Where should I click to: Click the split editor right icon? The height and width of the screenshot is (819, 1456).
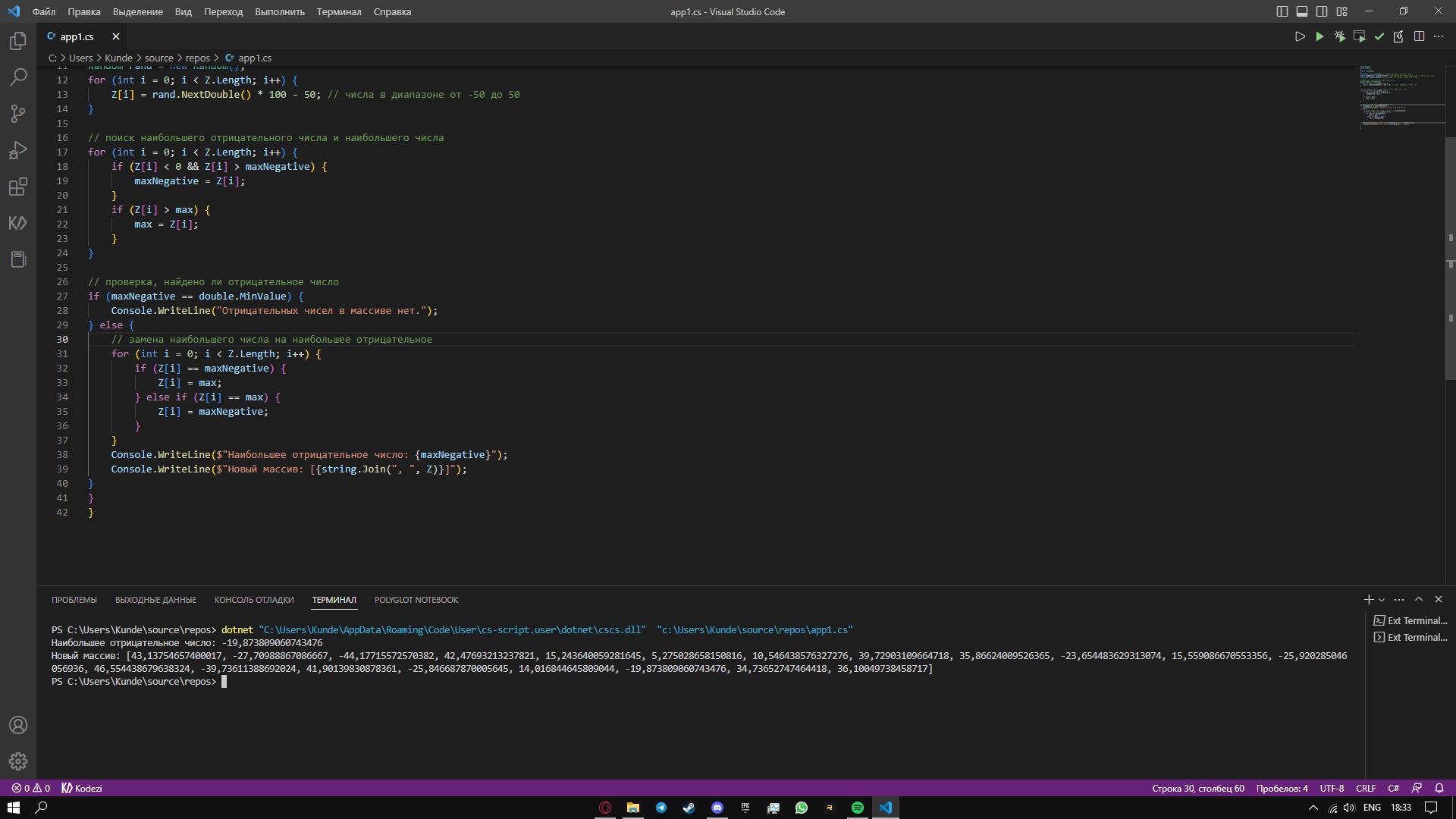click(x=1419, y=36)
